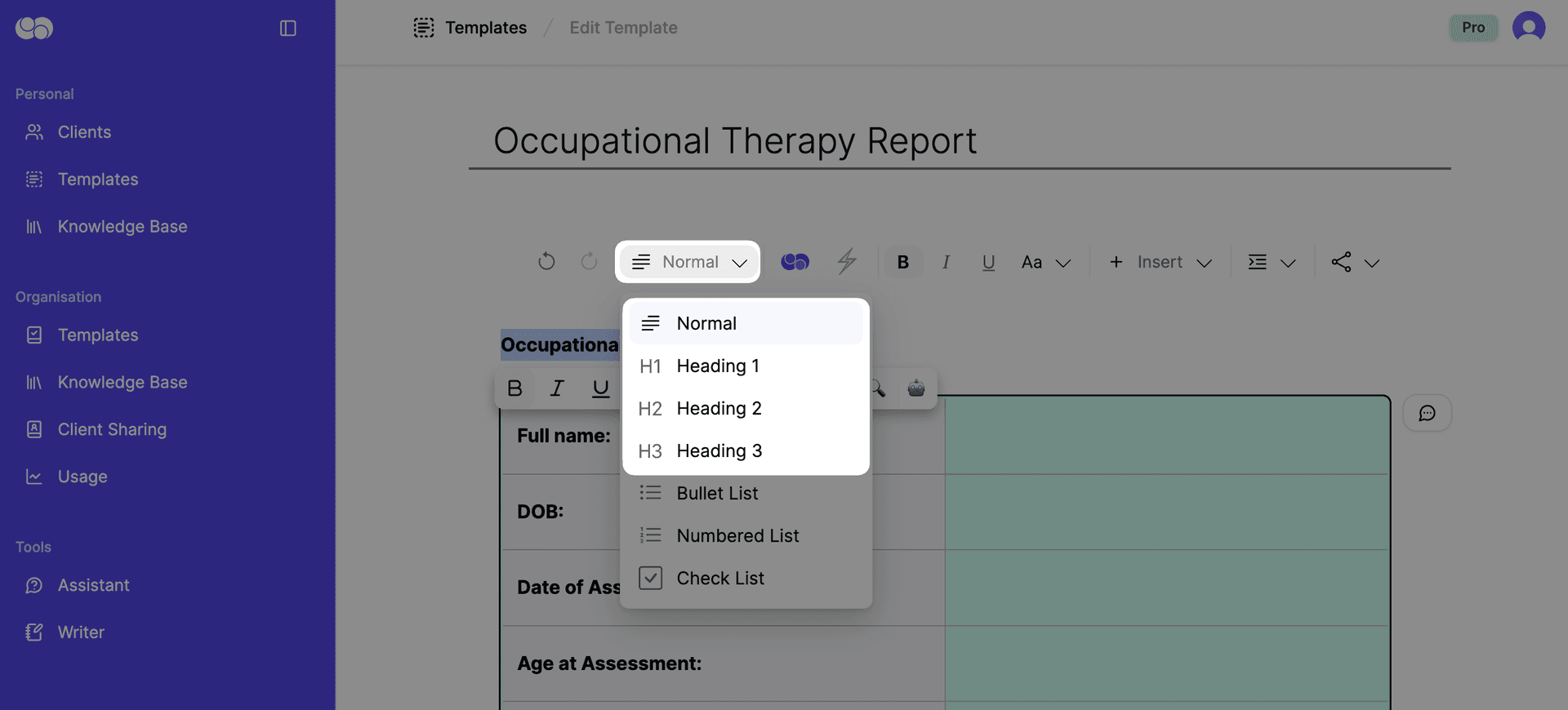Open the Writer tool
The height and width of the screenshot is (710, 1568).
pos(81,633)
